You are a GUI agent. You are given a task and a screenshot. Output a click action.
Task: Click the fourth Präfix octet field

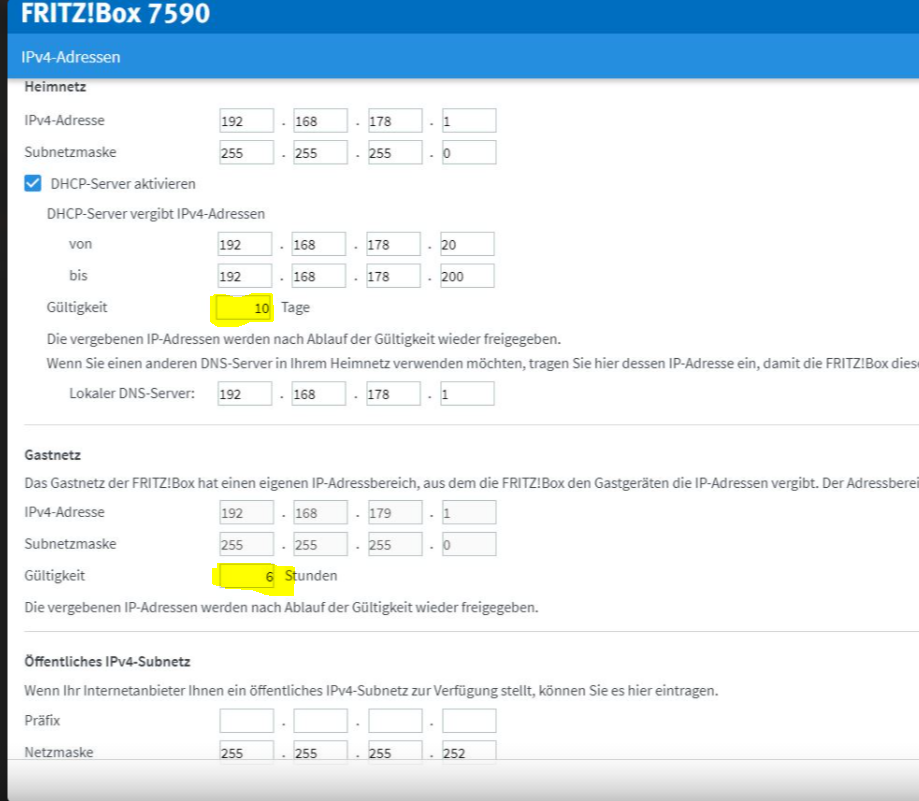pyautogui.click(x=469, y=721)
